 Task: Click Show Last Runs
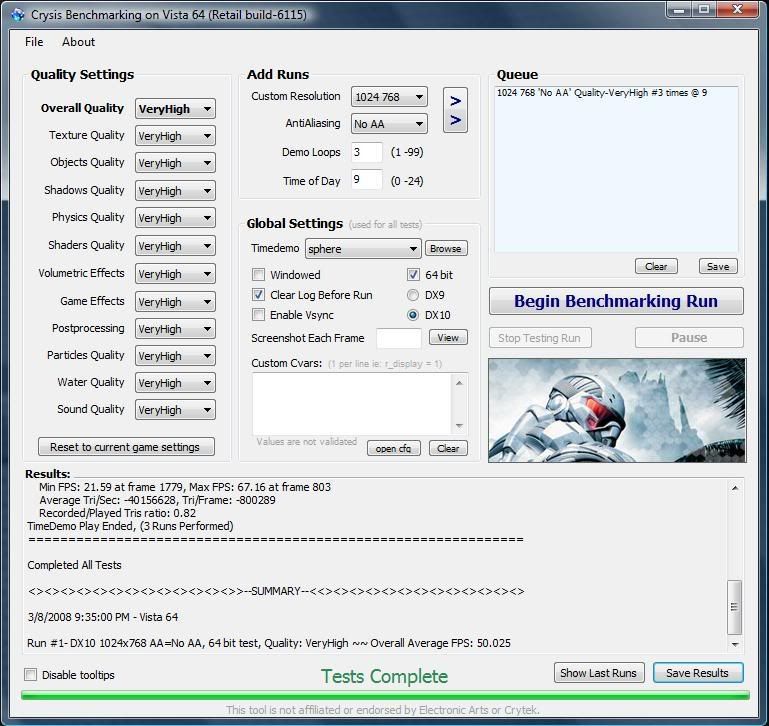pyautogui.click(x=598, y=673)
